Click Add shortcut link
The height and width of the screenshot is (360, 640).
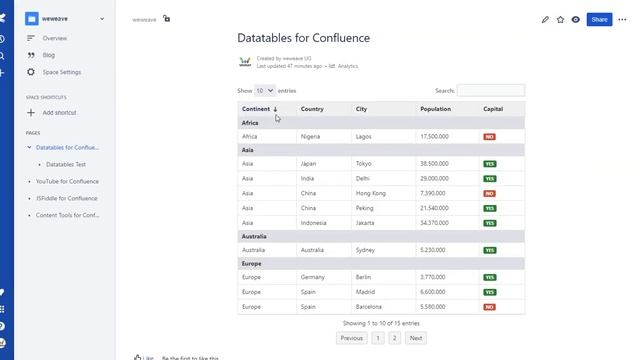60,113
